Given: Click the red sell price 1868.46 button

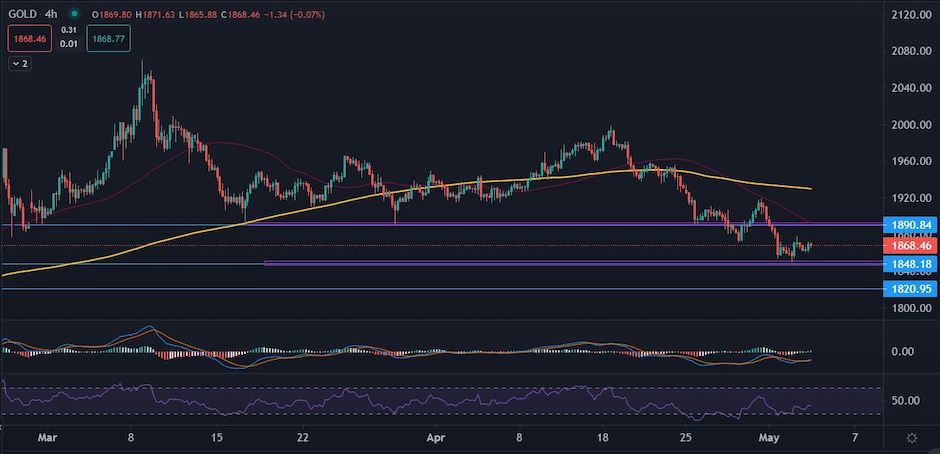Looking at the screenshot, I should 24,38.
